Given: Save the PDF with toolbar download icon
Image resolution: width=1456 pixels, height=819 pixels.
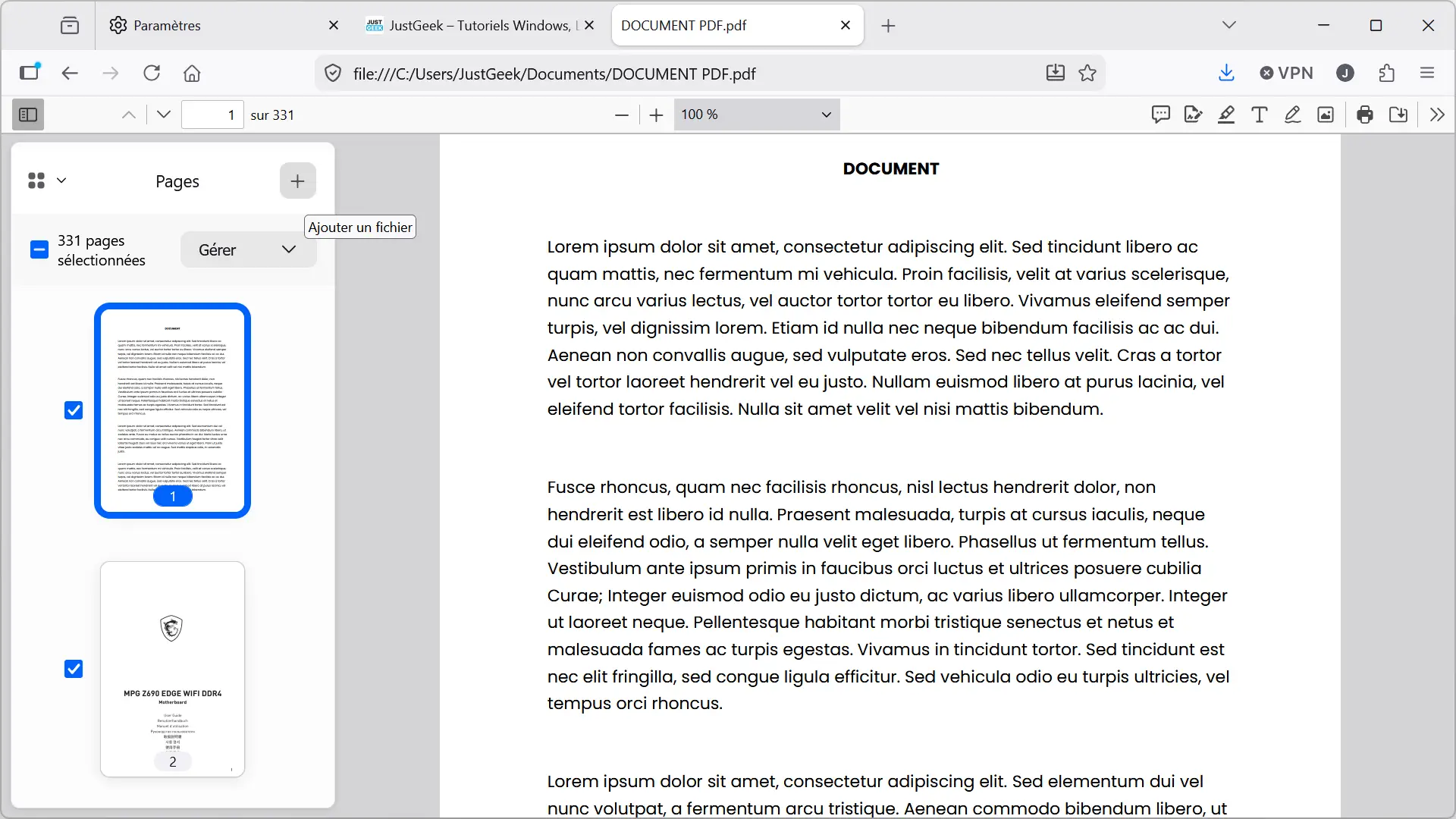Looking at the screenshot, I should point(1398,115).
